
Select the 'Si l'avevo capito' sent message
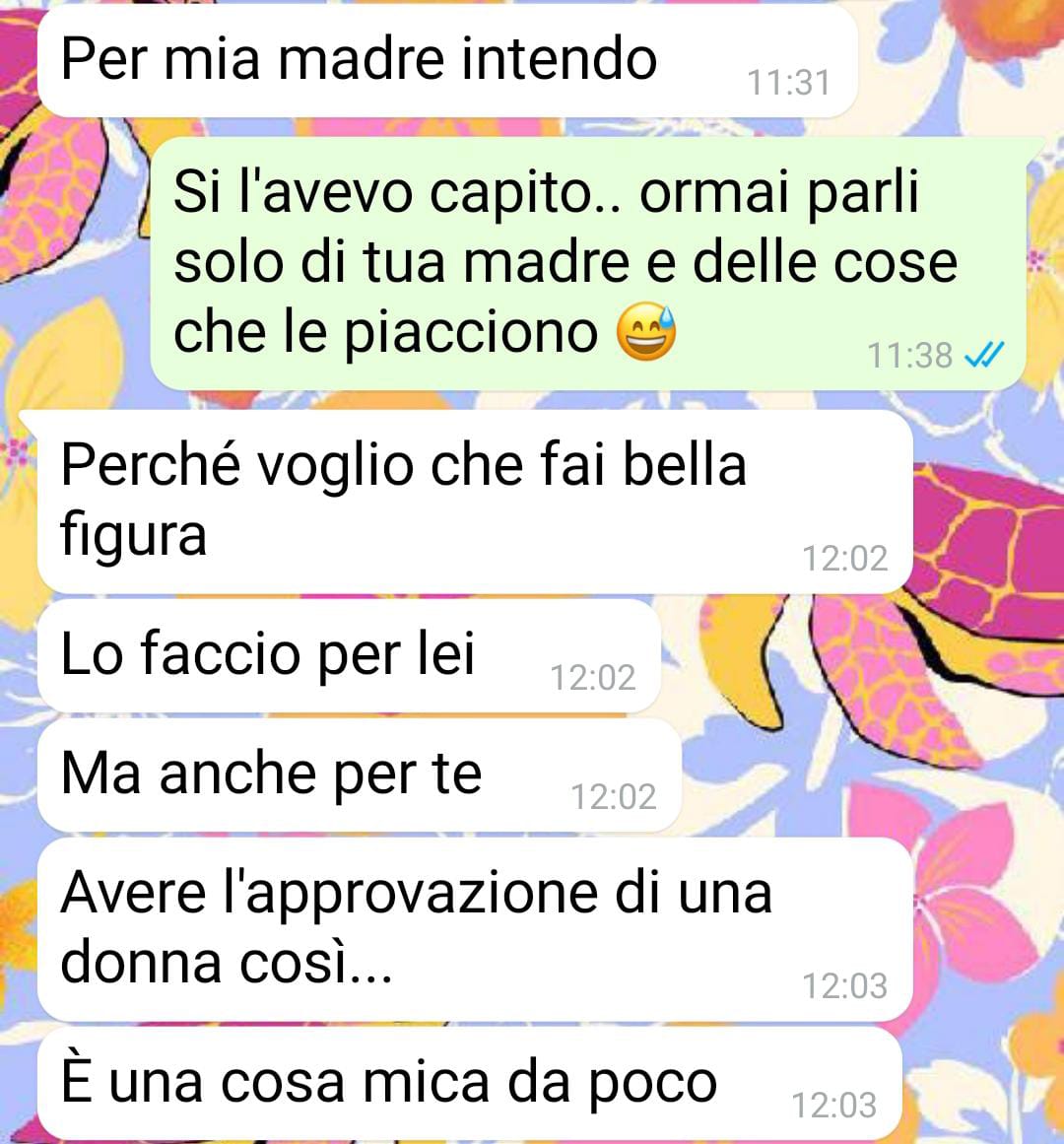click(588, 263)
